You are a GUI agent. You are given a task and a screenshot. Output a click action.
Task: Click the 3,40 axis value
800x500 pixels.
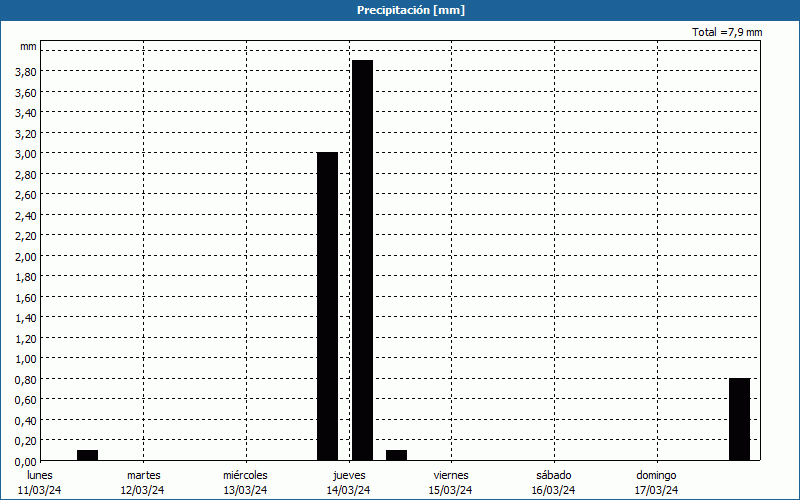pyautogui.click(x=26, y=113)
